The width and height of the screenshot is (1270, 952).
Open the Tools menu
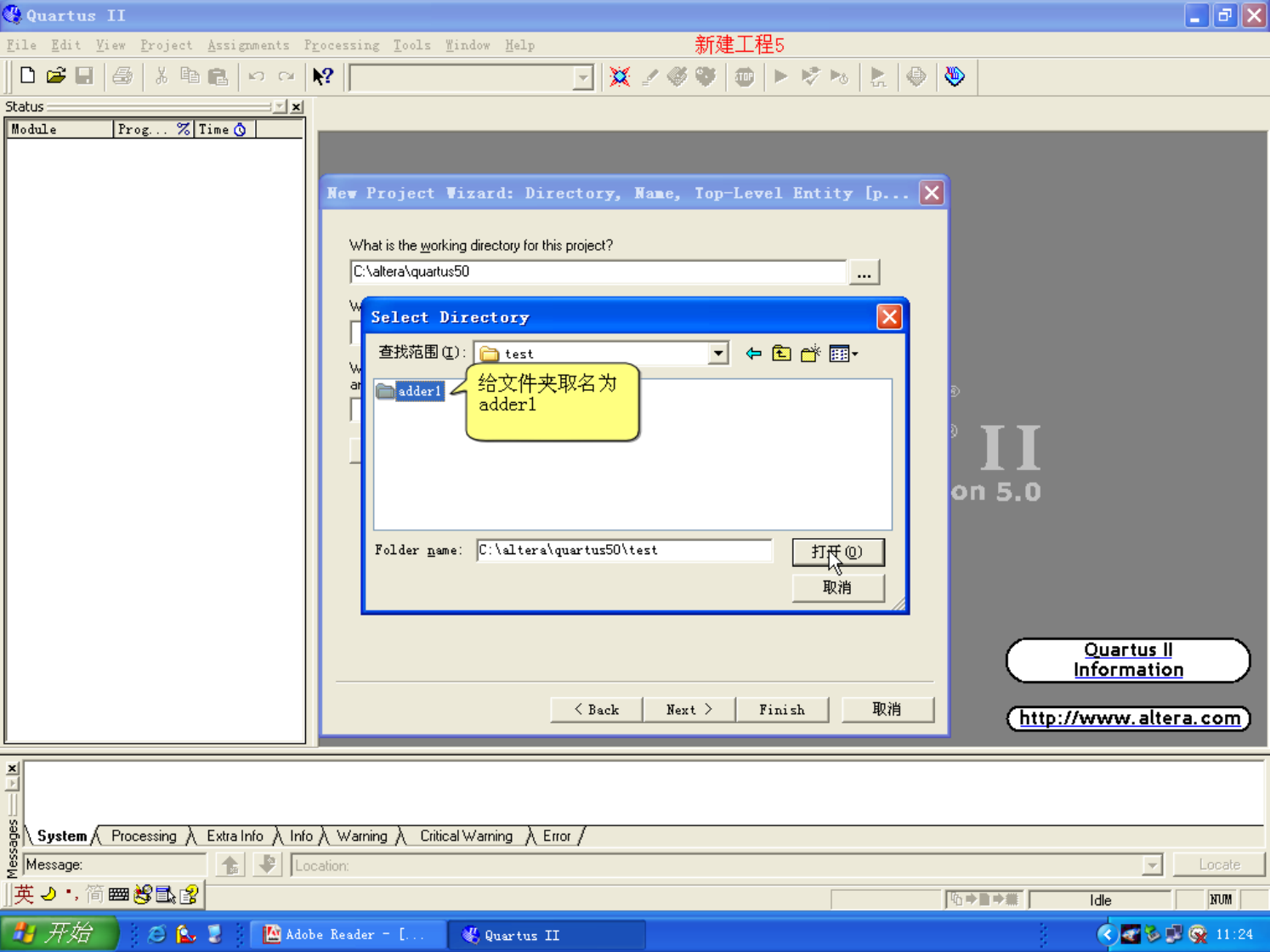click(411, 45)
